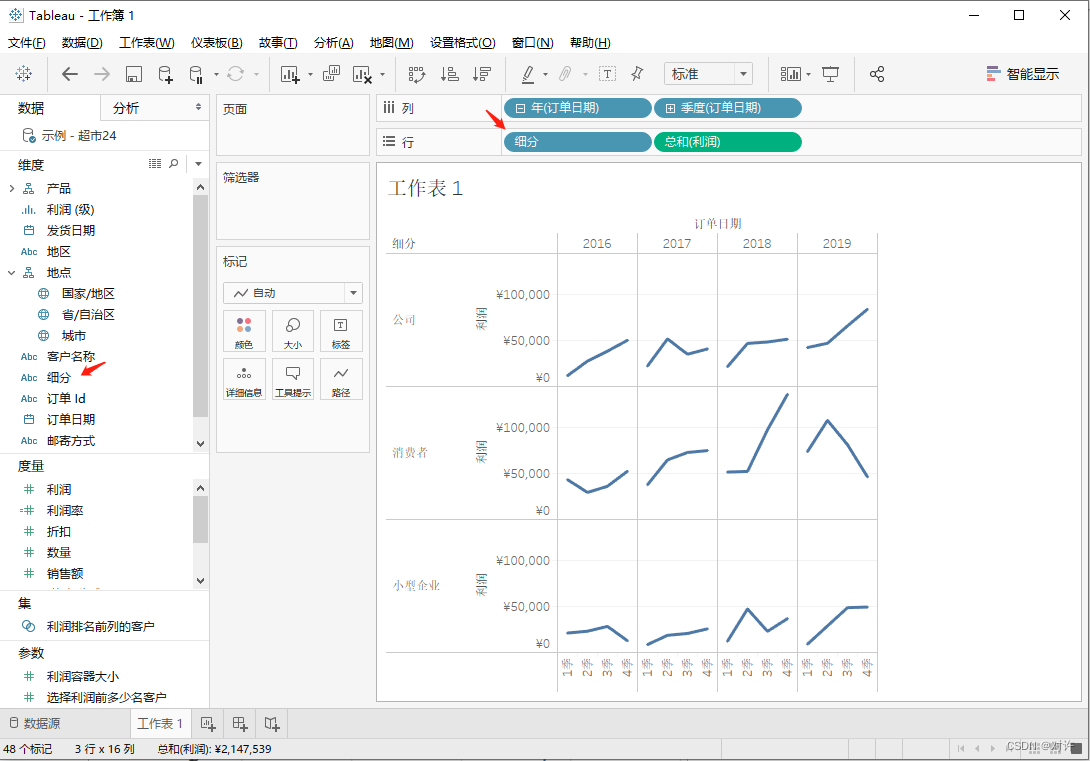Open the dimensions pane dropdown arrow

click(x=198, y=164)
